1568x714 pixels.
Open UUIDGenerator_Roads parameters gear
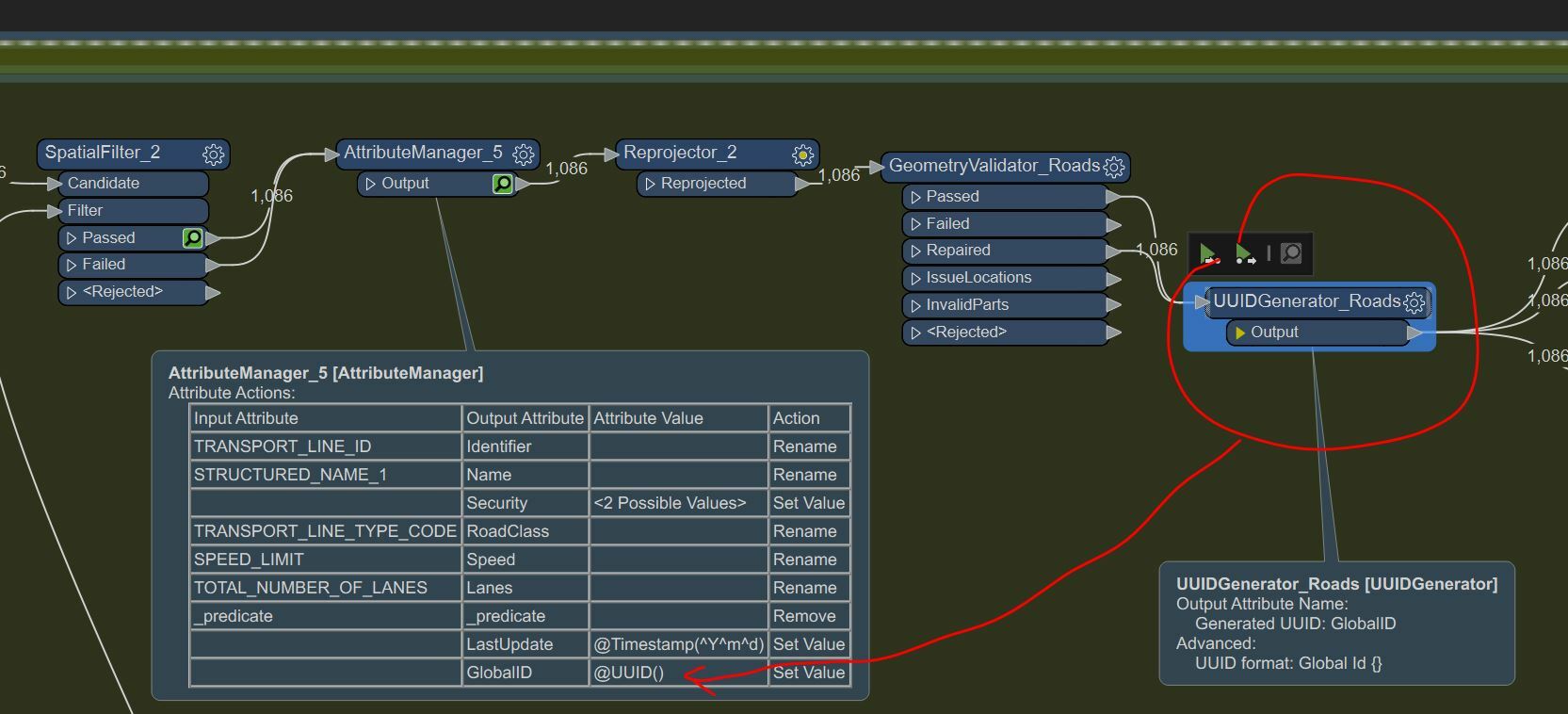1414,302
